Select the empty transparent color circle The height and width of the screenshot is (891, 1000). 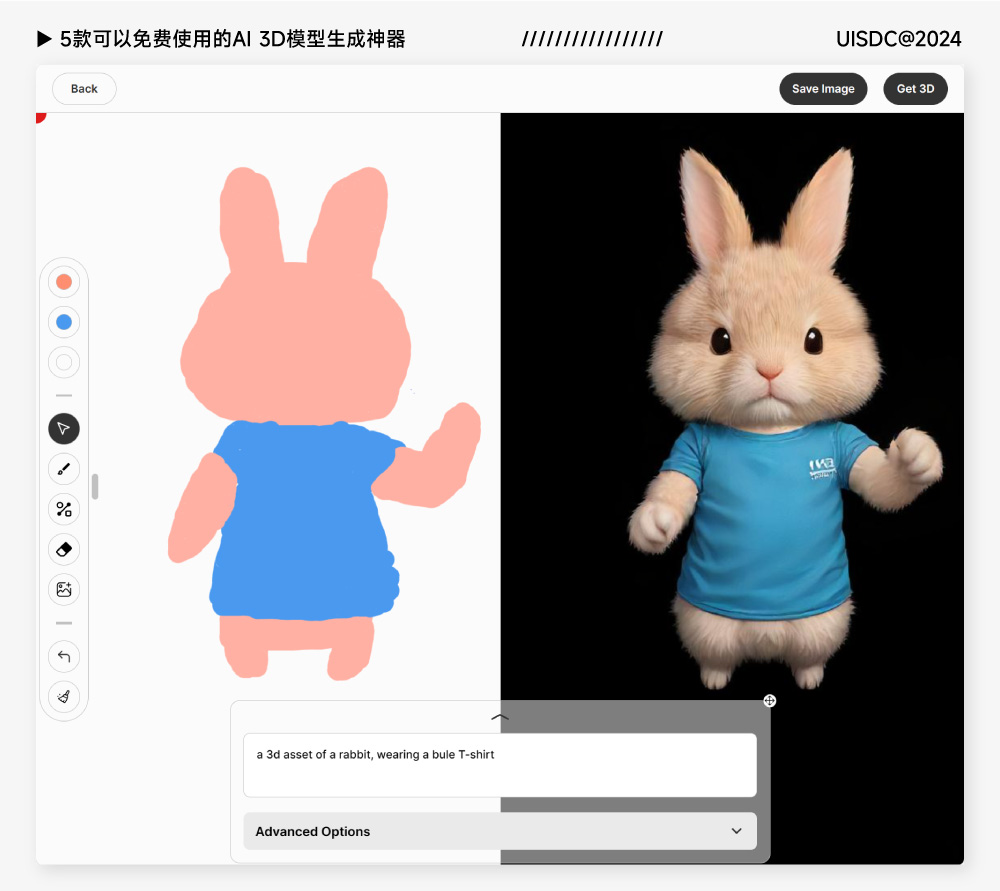(x=63, y=362)
